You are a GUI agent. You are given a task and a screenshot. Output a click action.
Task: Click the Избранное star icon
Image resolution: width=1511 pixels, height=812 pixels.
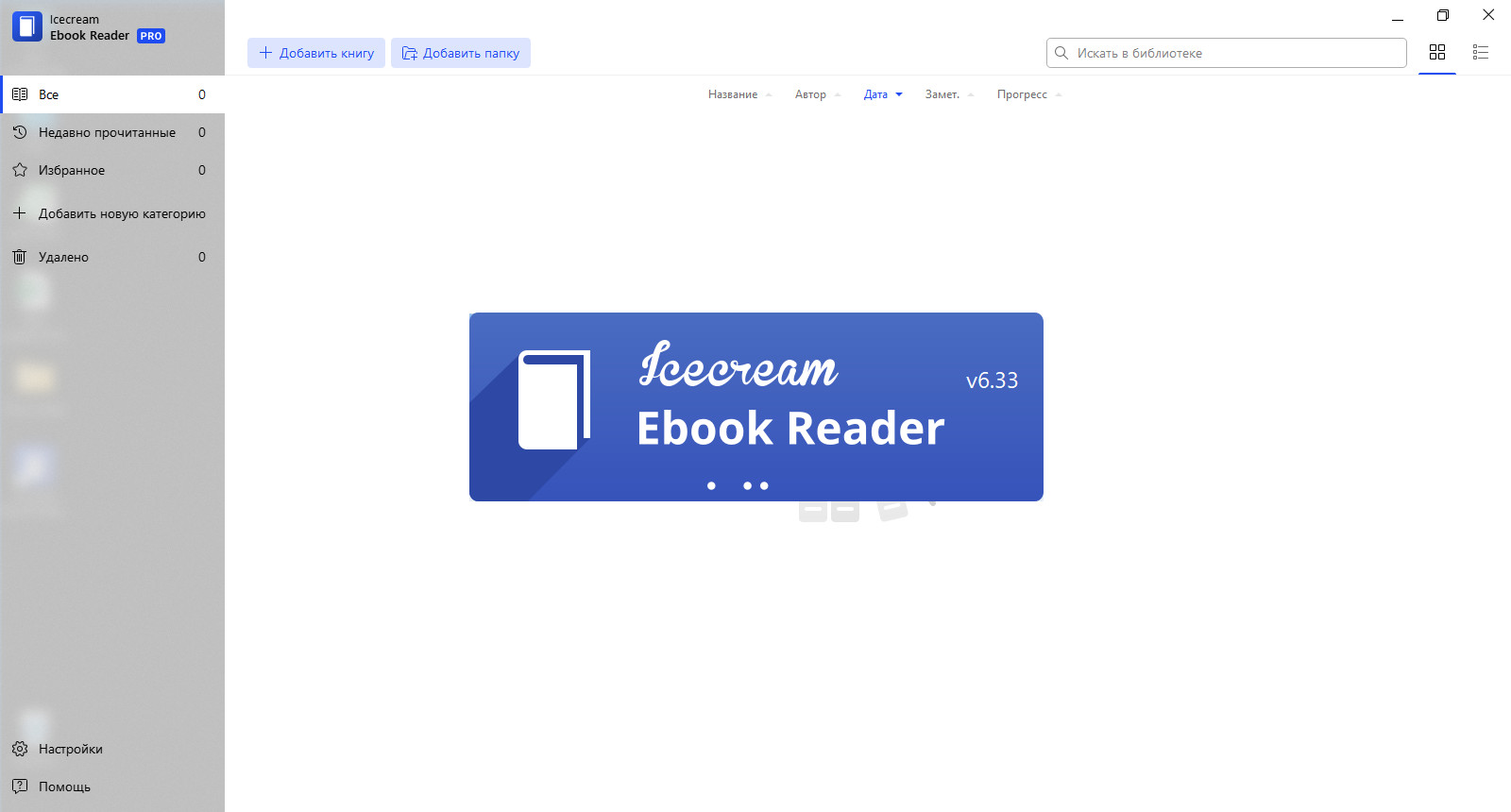tap(20, 170)
